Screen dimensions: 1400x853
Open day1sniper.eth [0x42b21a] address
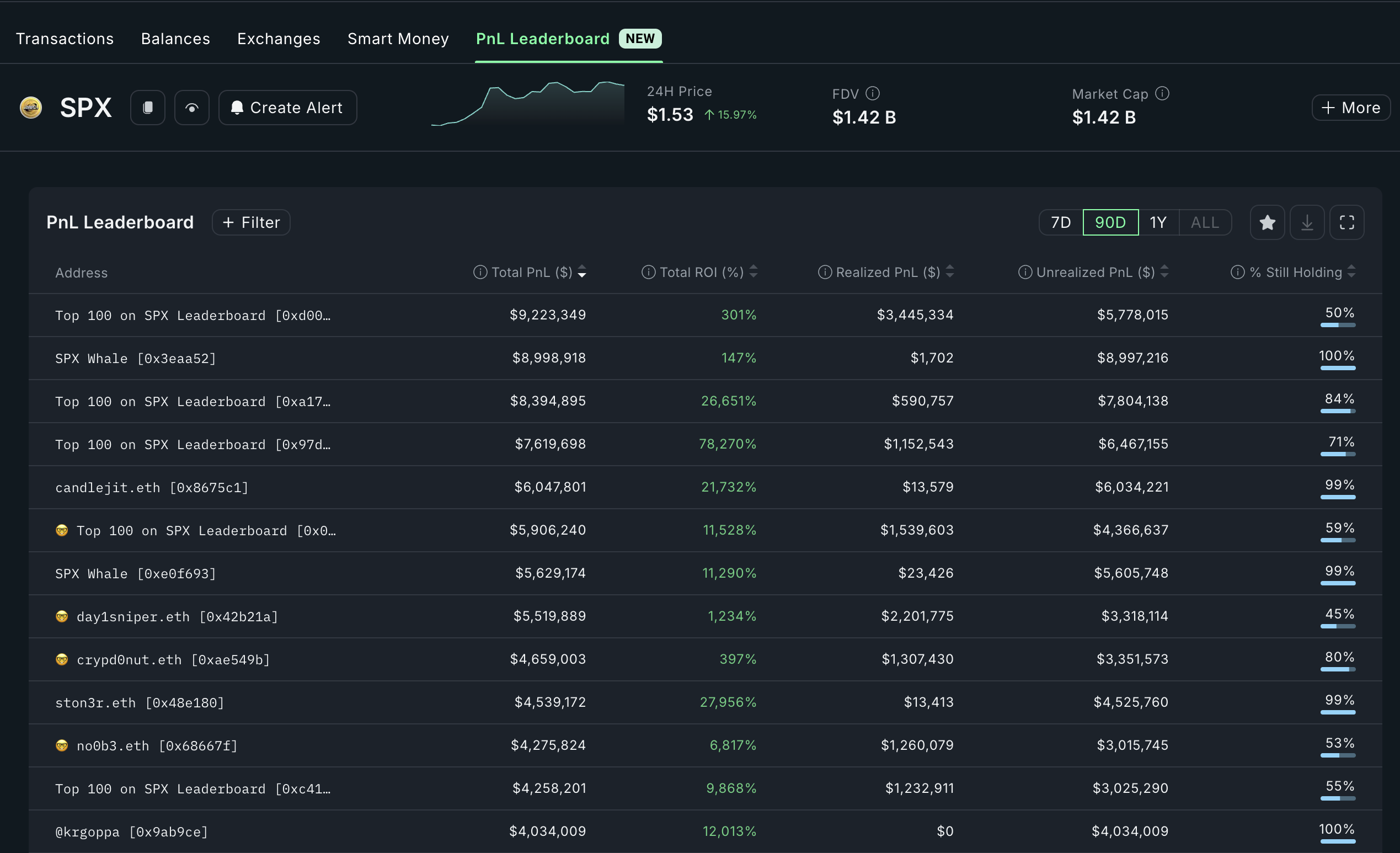pyautogui.click(x=177, y=617)
